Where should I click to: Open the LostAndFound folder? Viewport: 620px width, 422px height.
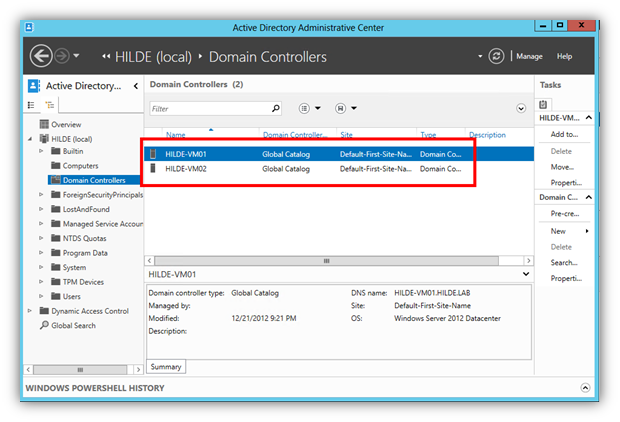pos(86,209)
